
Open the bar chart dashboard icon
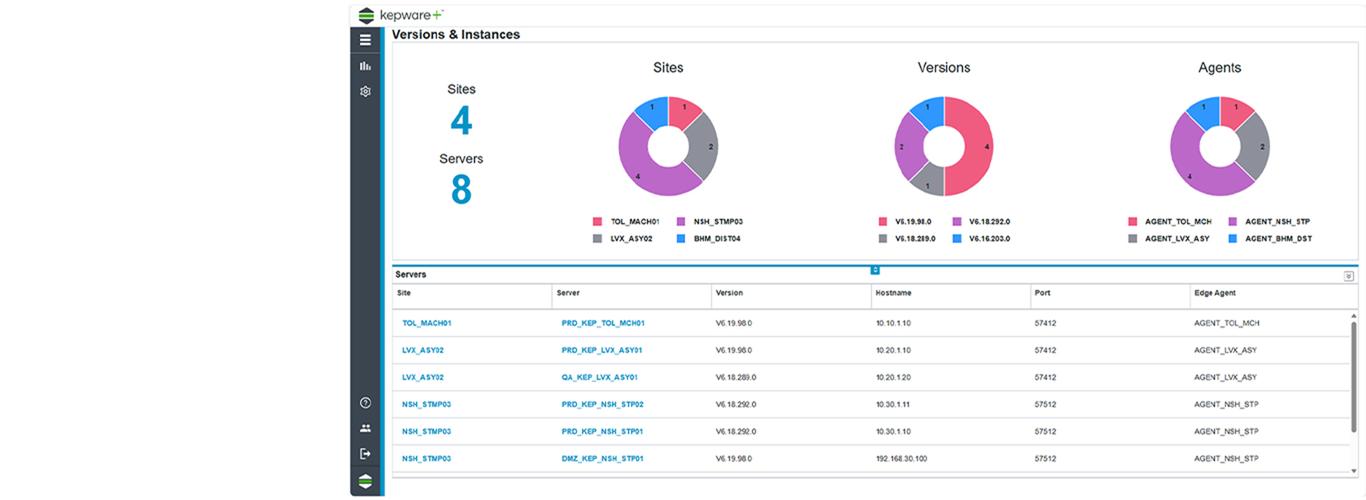click(365, 66)
